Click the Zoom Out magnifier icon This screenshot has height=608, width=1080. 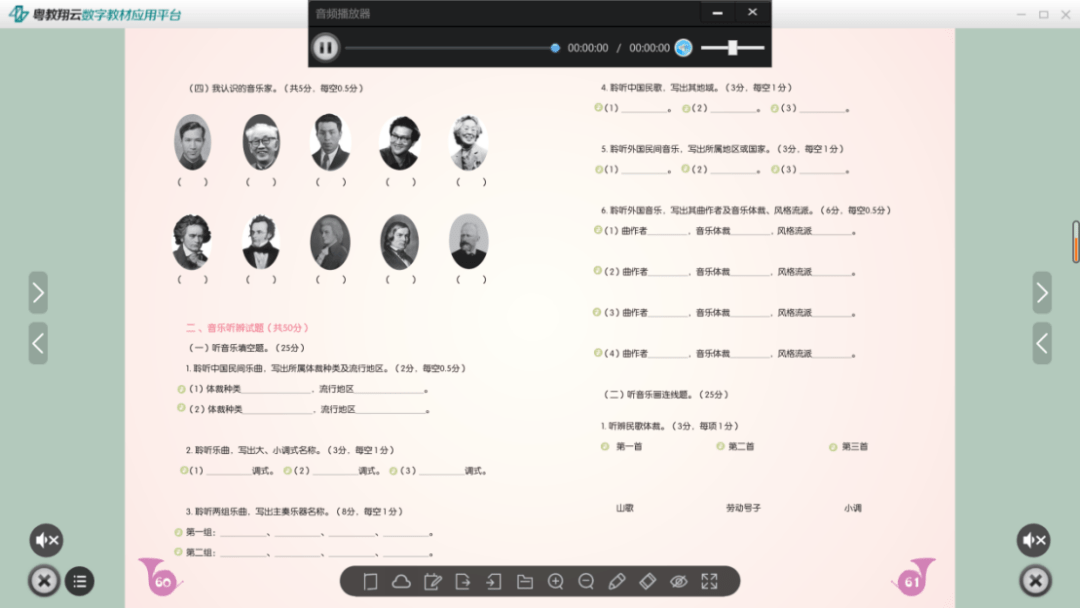tap(586, 581)
